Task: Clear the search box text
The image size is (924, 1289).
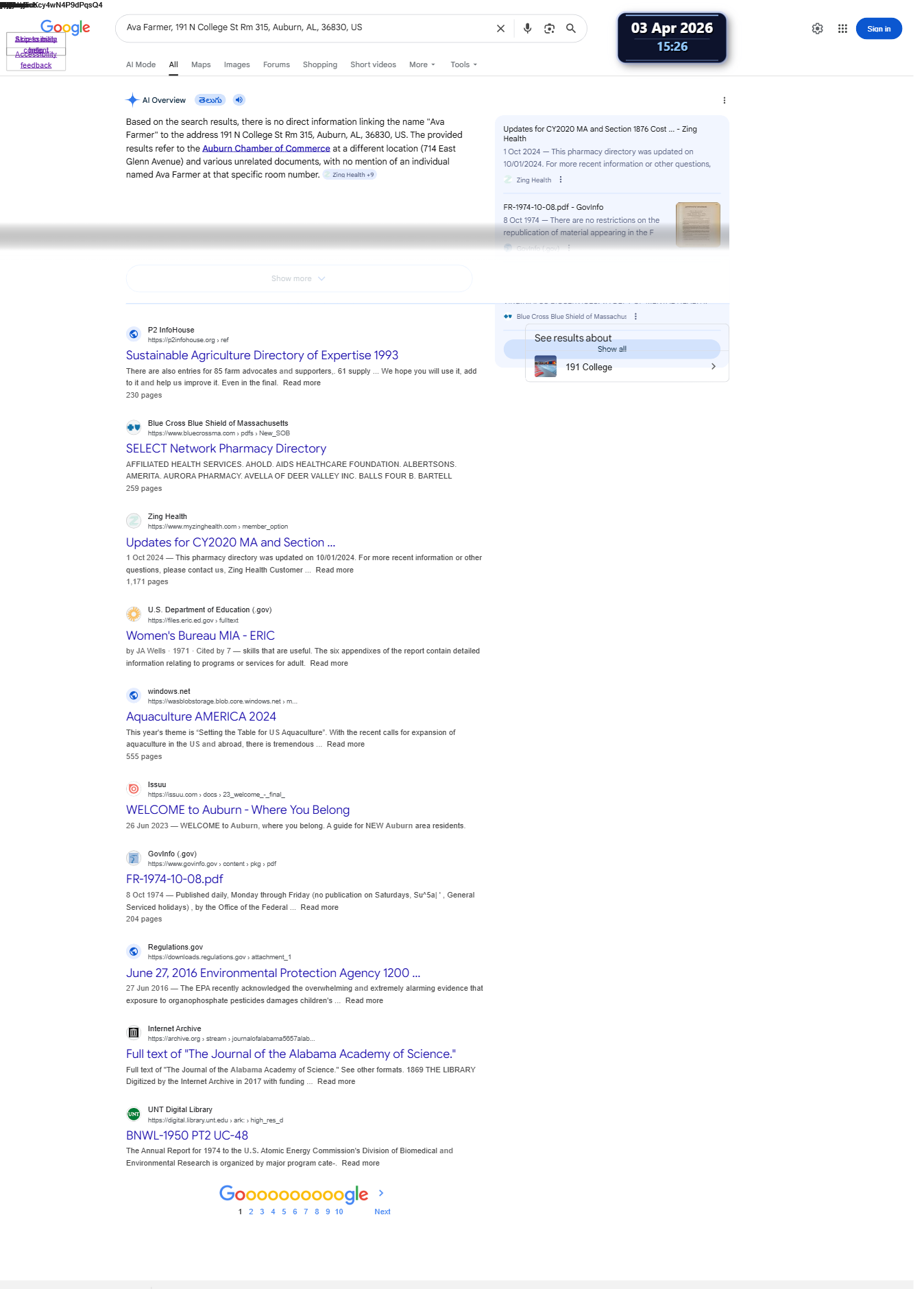Action: [x=500, y=29]
